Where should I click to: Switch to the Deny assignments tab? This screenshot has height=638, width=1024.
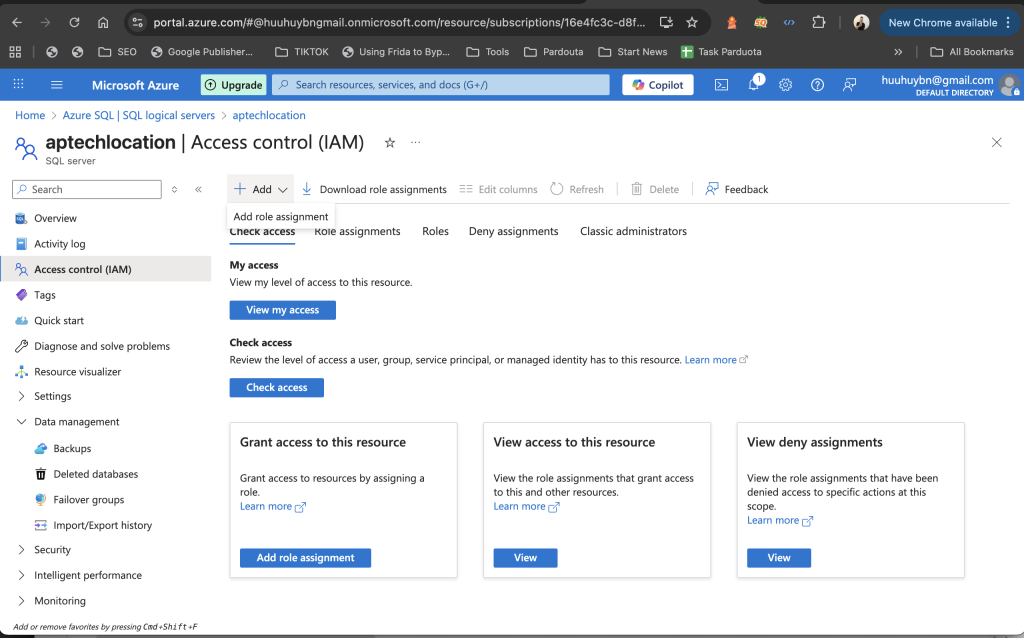tap(513, 231)
